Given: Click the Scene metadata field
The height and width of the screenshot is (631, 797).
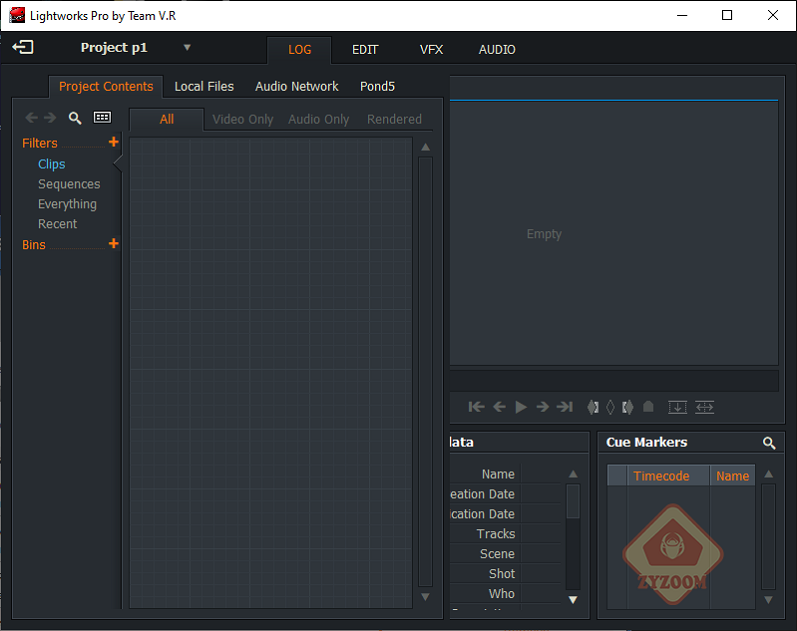Looking at the screenshot, I should (541, 554).
